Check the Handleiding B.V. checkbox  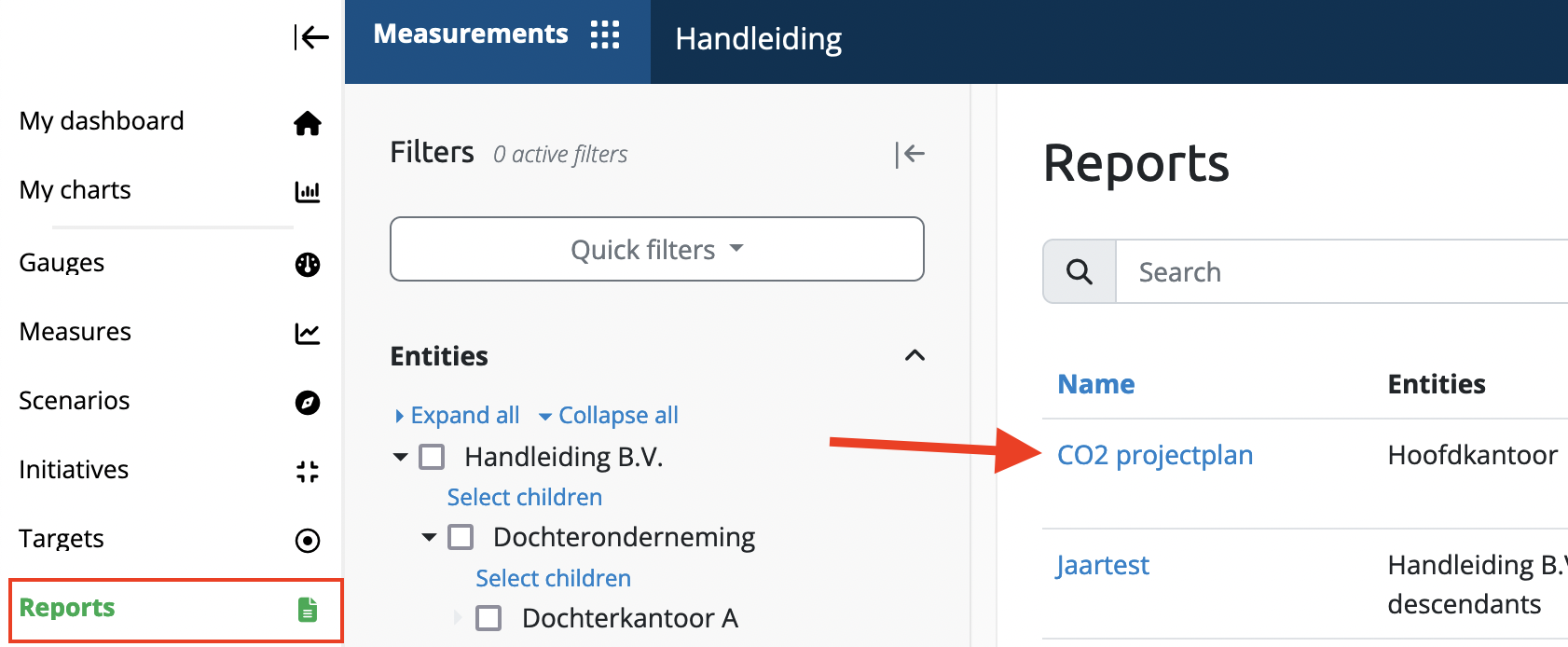click(x=432, y=457)
